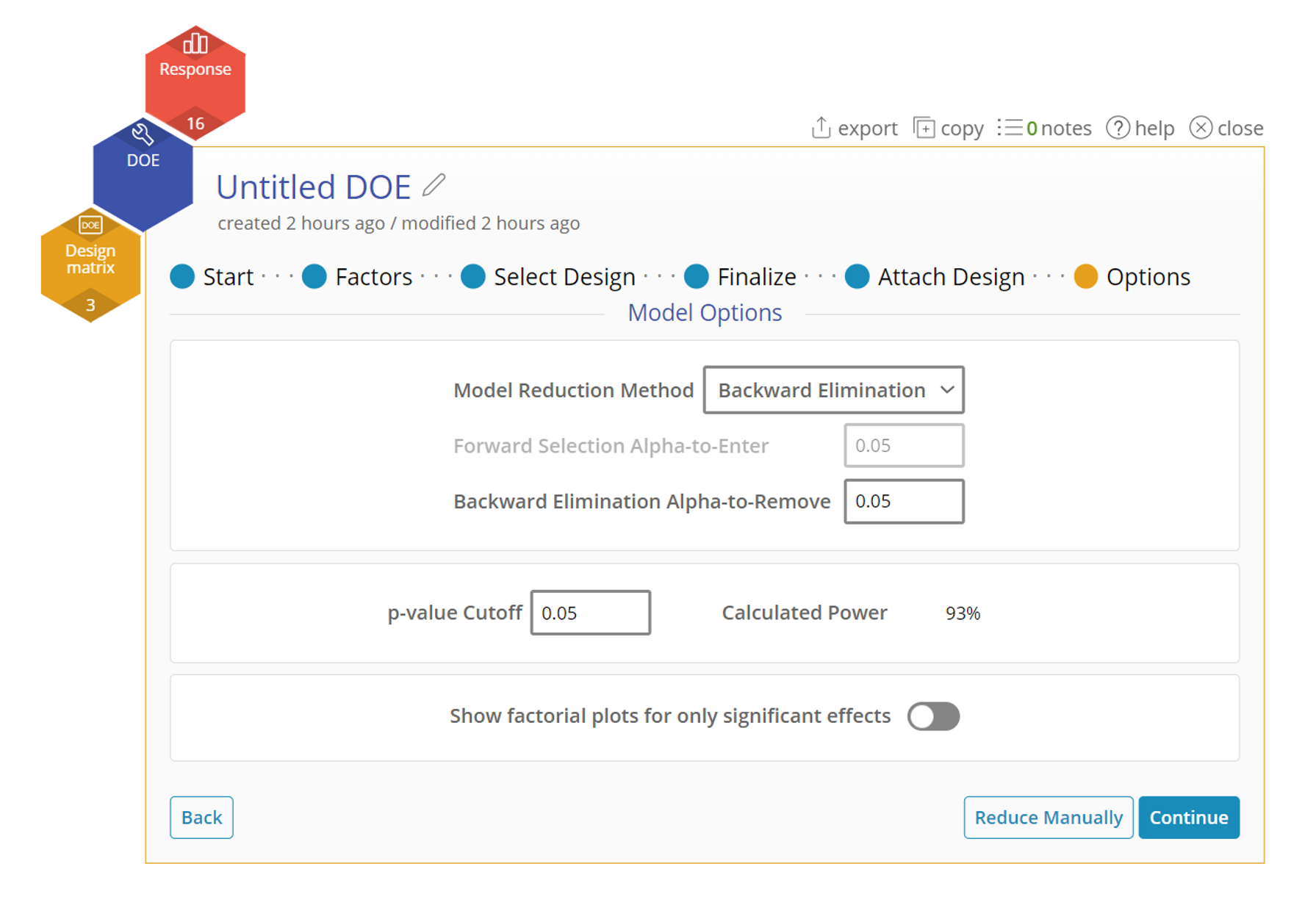This screenshot has width=1316, height=908.
Task: Close the DOE panel
Action: click(x=1226, y=128)
